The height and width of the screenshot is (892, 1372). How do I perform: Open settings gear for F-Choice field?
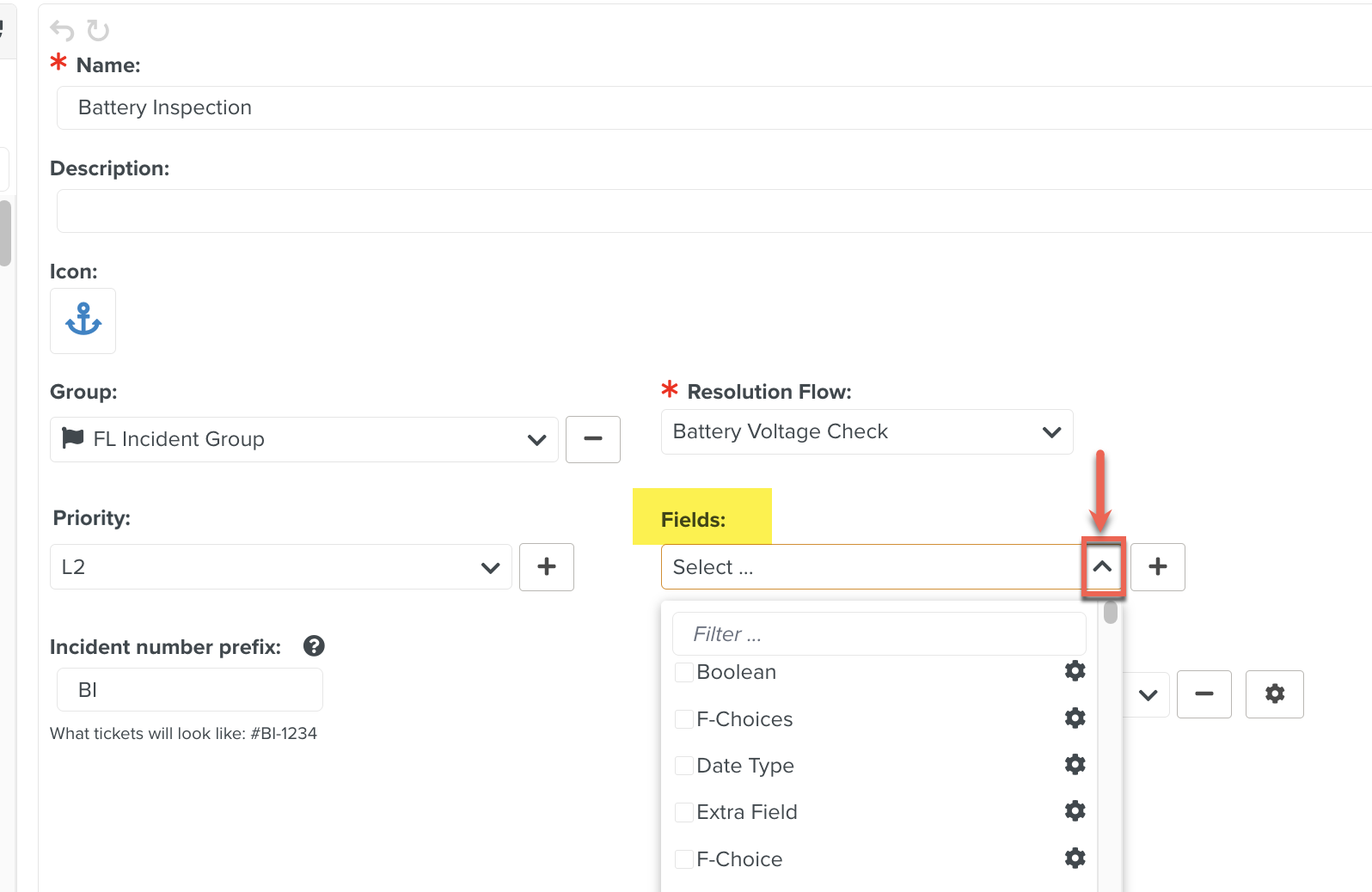[1075, 858]
